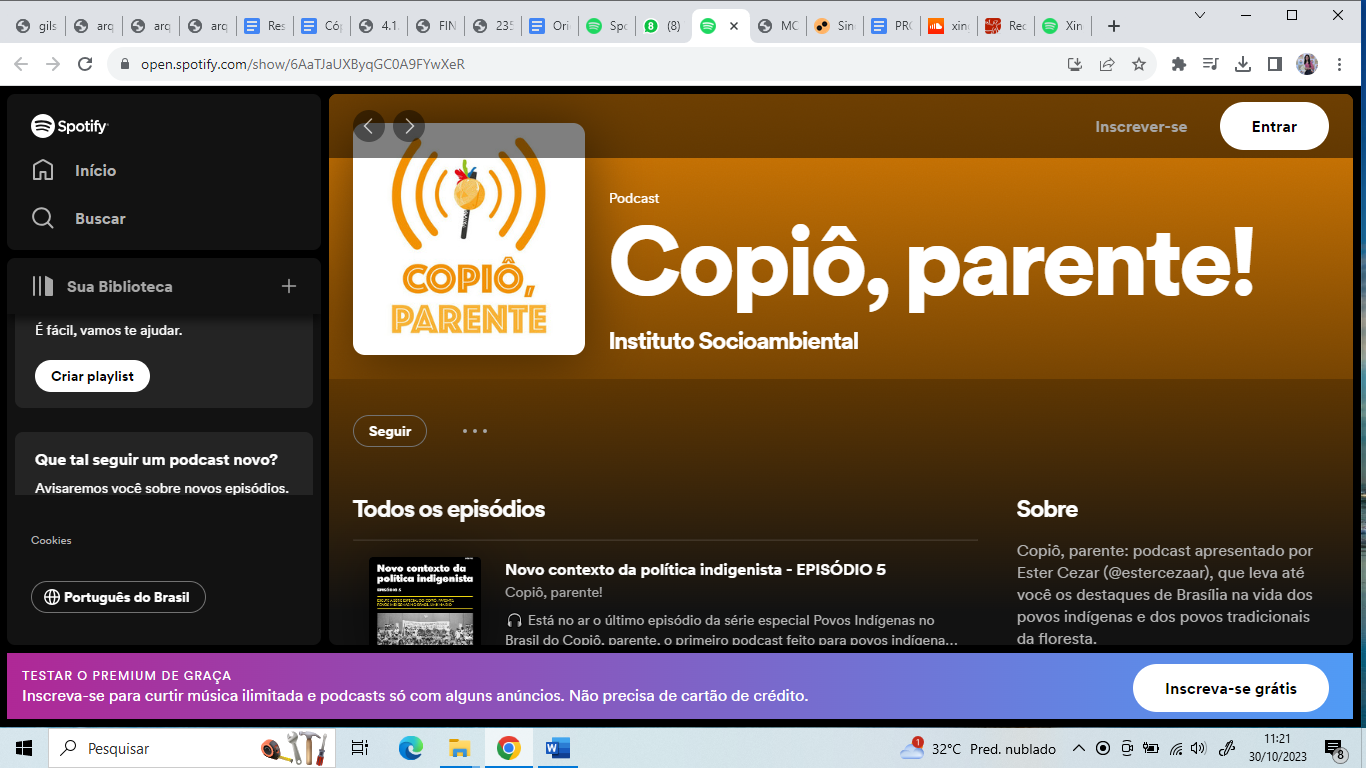This screenshot has height=768, width=1366.
Task: Click plus icon to create playlist or folder
Action: pyautogui.click(x=289, y=287)
